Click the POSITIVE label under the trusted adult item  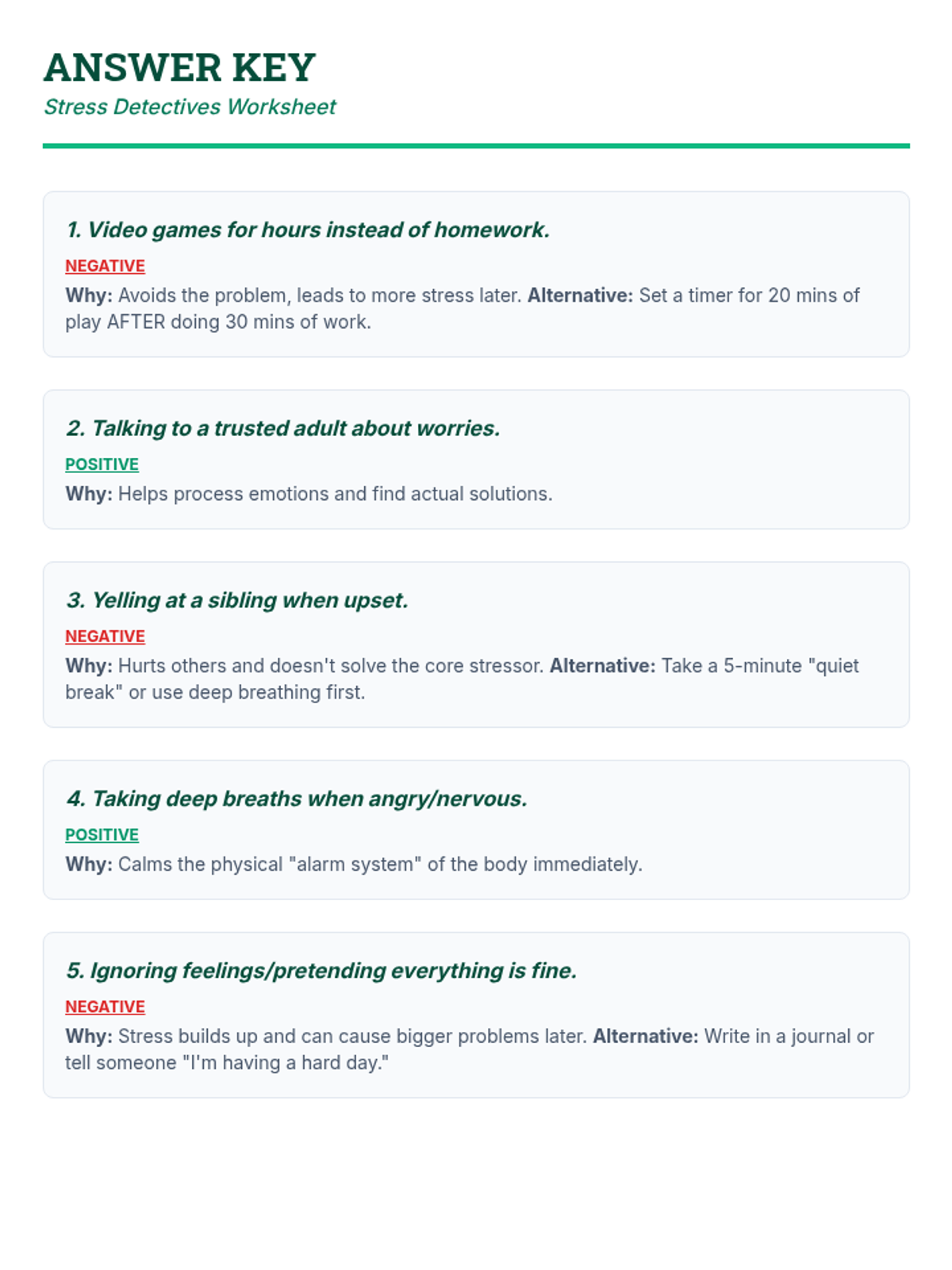[102, 464]
